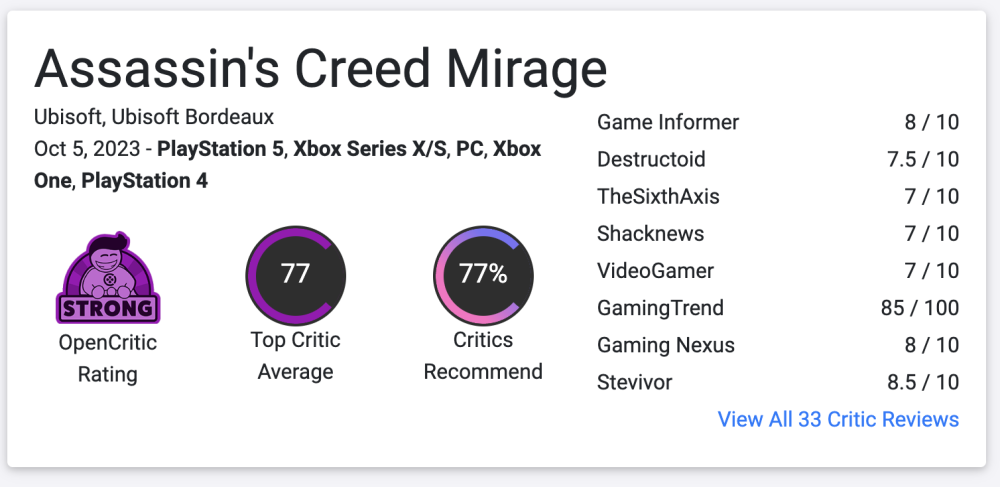Click the PlayStation 5 platform label

point(222,150)
